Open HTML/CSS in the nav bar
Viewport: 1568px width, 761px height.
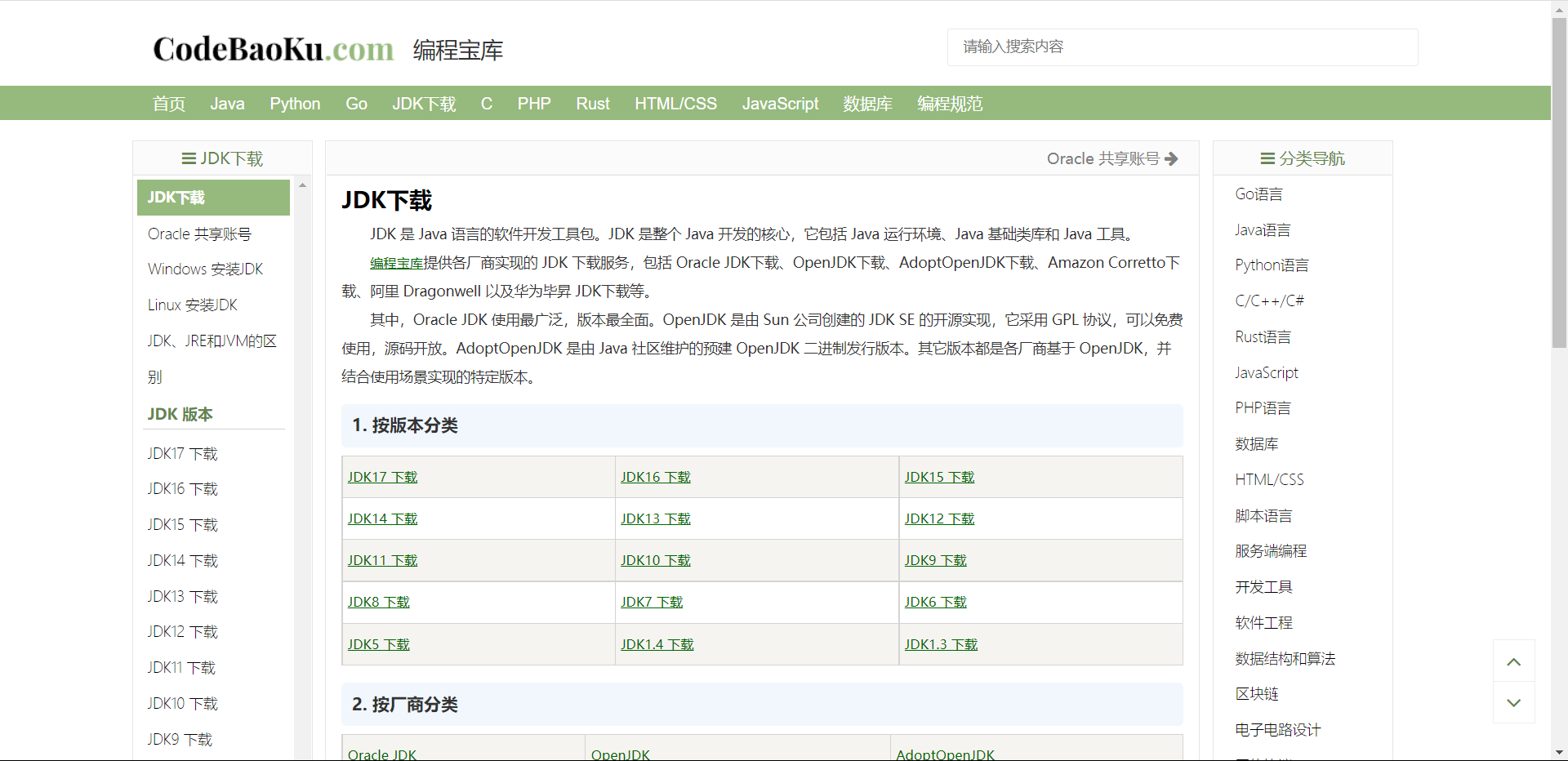675,104
